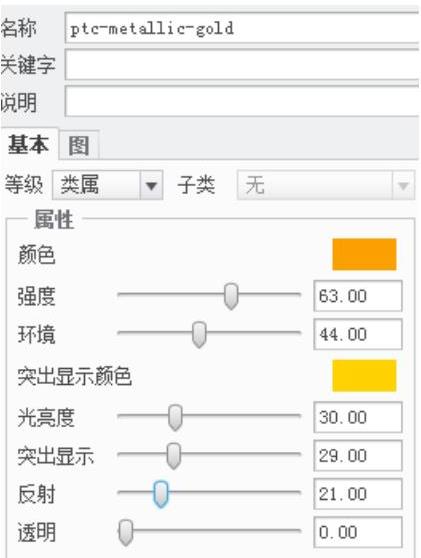Click the 名称 name input field
Screen dimensions: 421x558
tap(242, 28)
